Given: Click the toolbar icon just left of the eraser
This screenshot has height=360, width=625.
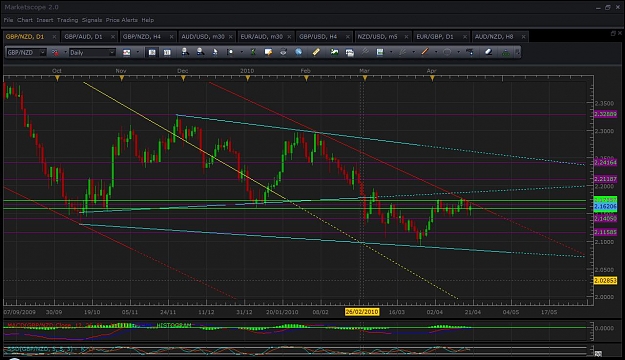Looking at the screenshot, I should pyautogui.click(x=470, y=52).
